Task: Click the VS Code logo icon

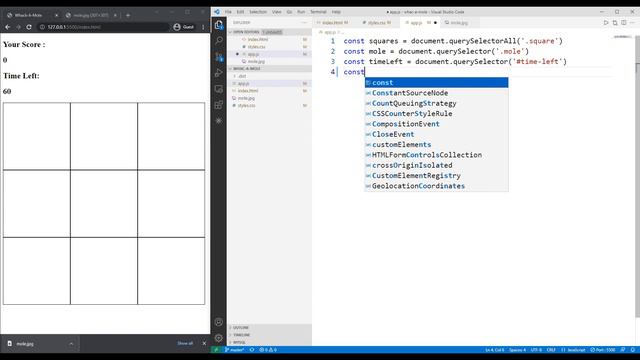Action: (217, 12)
